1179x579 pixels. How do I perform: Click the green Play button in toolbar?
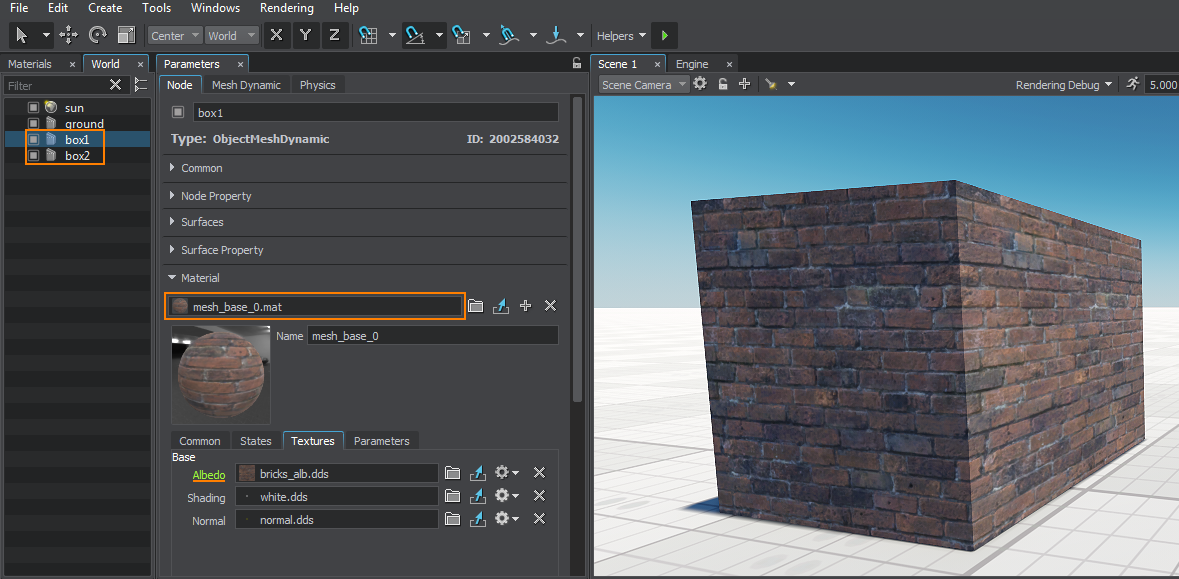664,36
